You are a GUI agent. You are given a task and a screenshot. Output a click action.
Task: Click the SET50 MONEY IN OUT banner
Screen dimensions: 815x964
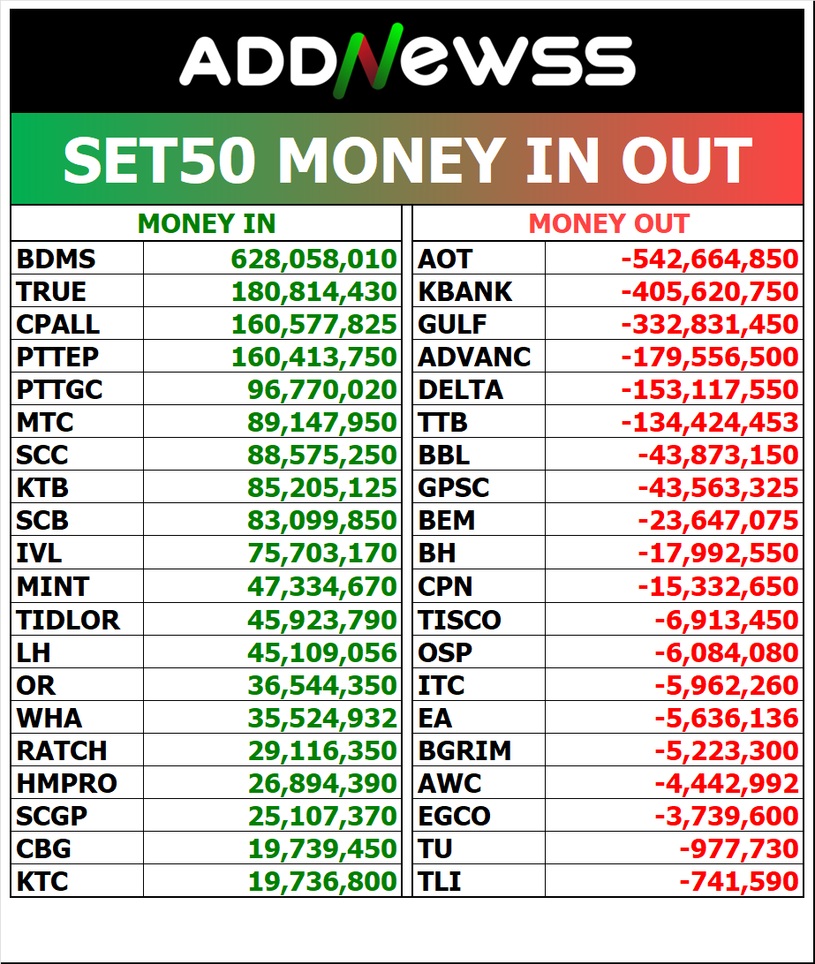pyautogui.click(x=407, y=160)
